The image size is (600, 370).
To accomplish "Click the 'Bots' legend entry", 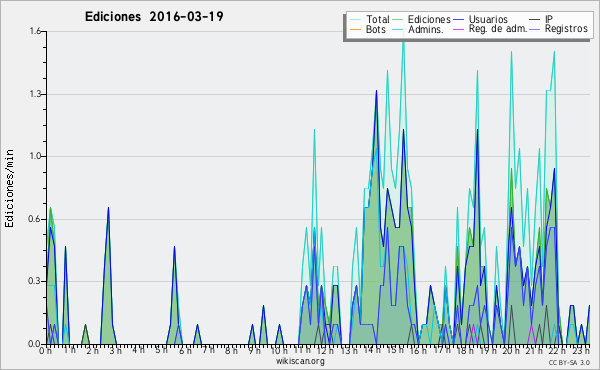I will click(x=375, y=29).
